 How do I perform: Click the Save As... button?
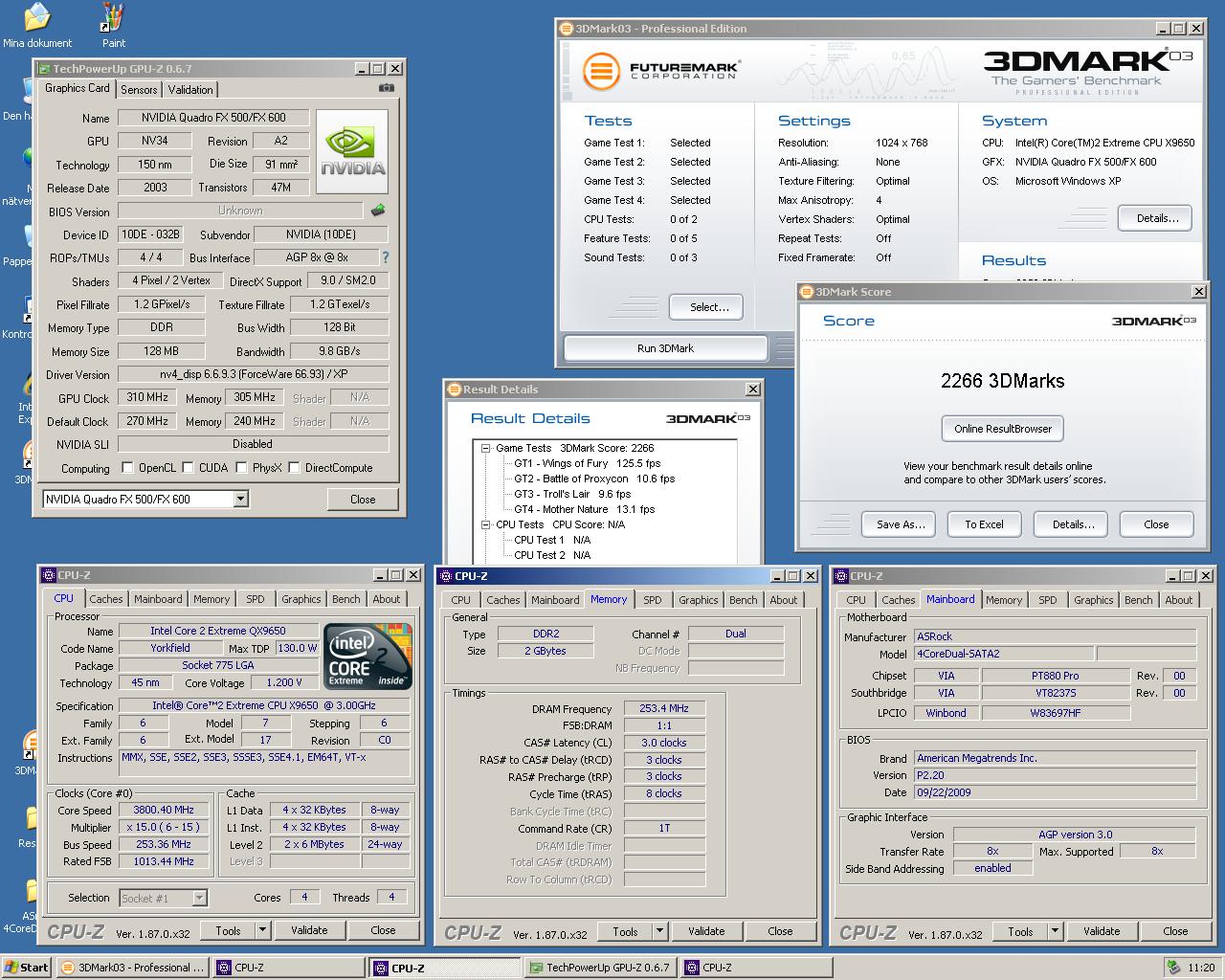pos(901,524)
